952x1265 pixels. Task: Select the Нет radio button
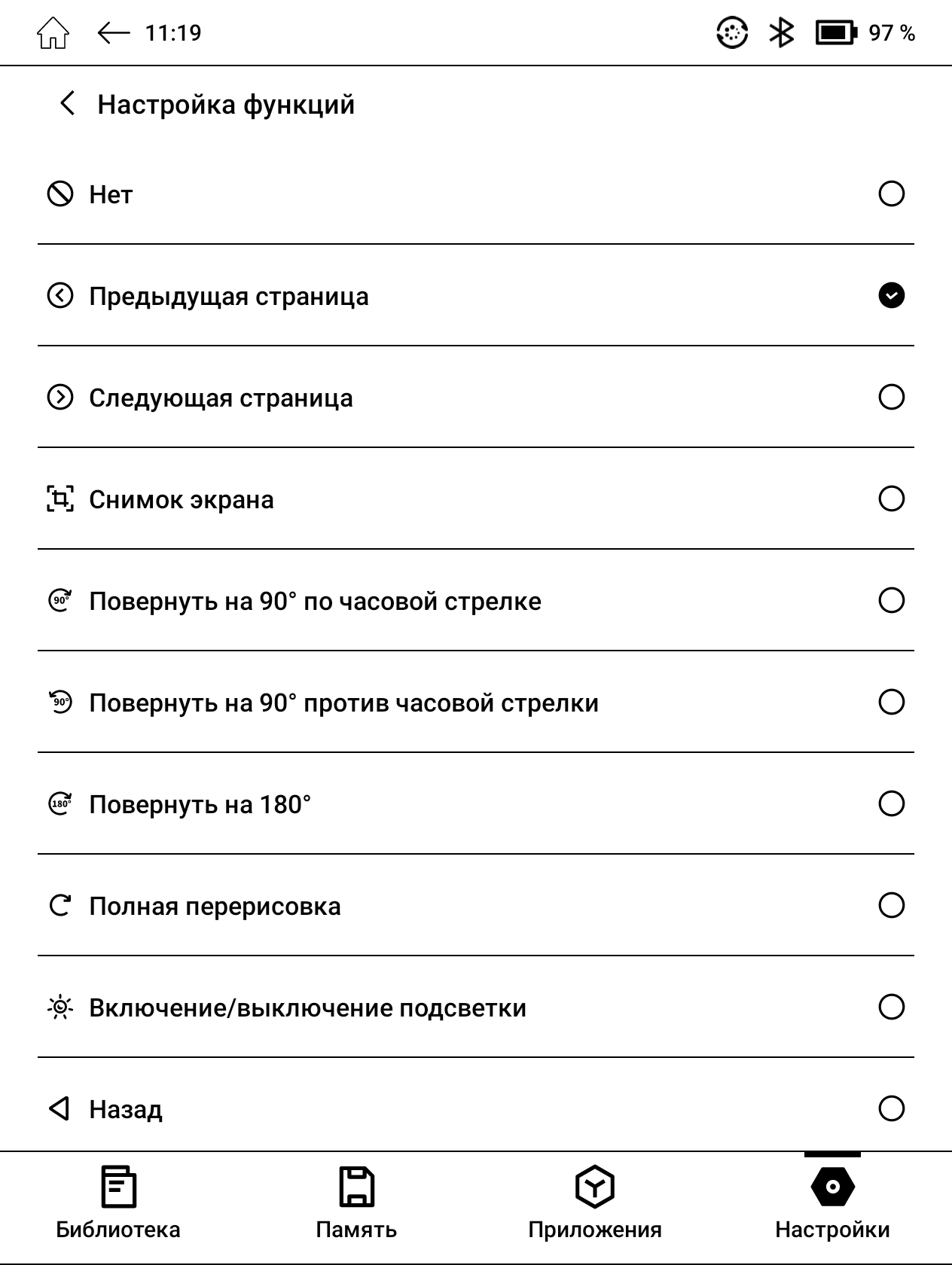[891, 194]
